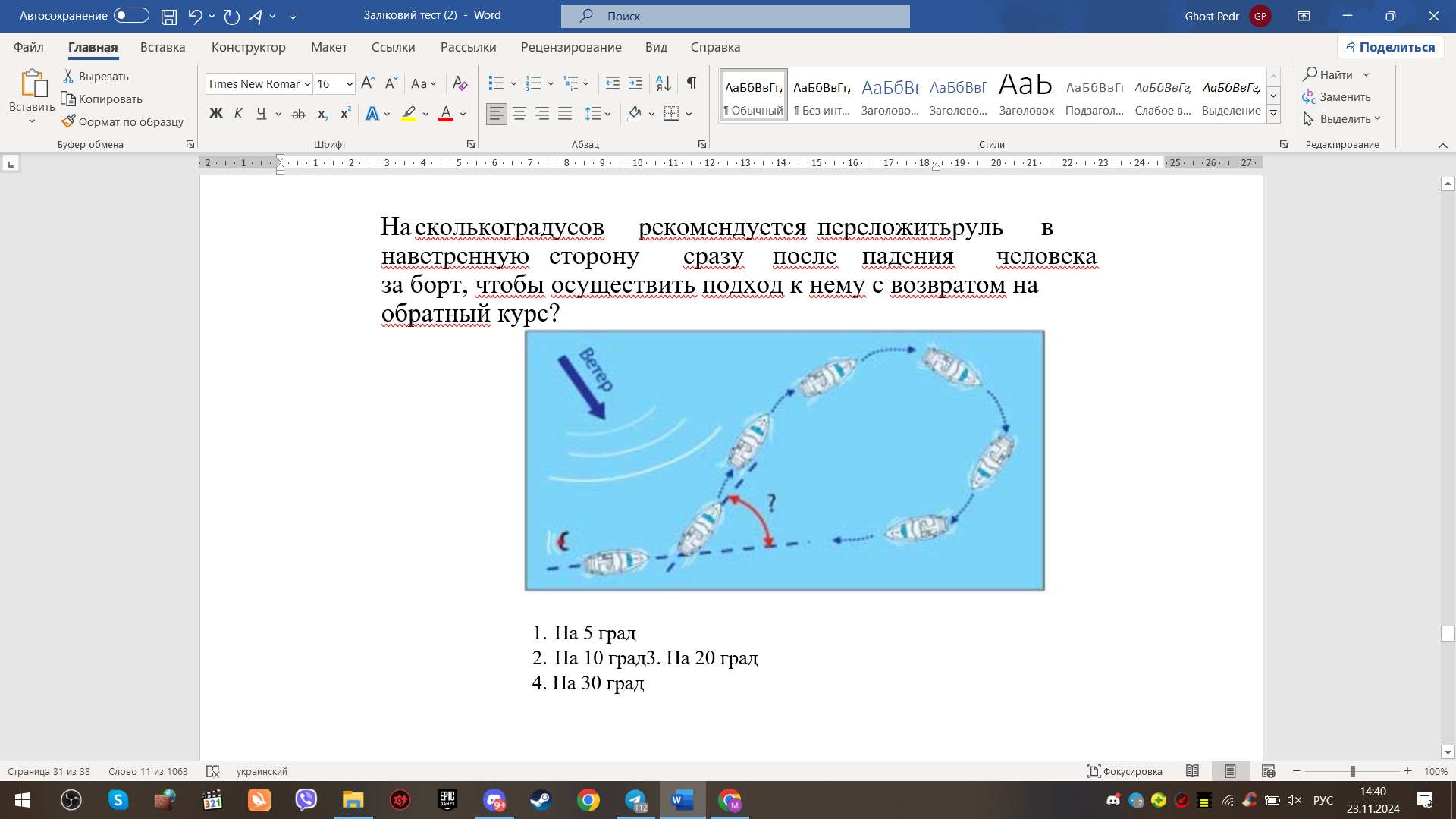The image size is (1456, 819).
Task: Apply the Без интервала style
Action: (821, 95)
